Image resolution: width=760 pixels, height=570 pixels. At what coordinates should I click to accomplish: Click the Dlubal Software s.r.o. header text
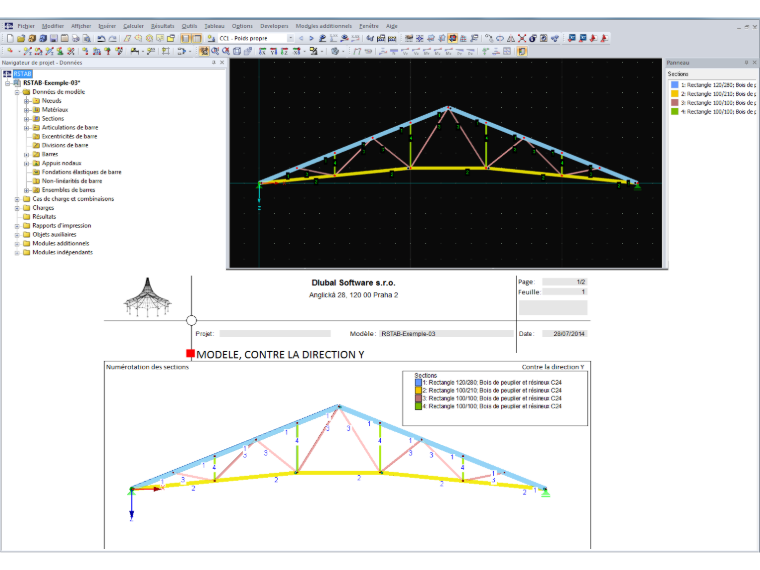coord(353,283)
